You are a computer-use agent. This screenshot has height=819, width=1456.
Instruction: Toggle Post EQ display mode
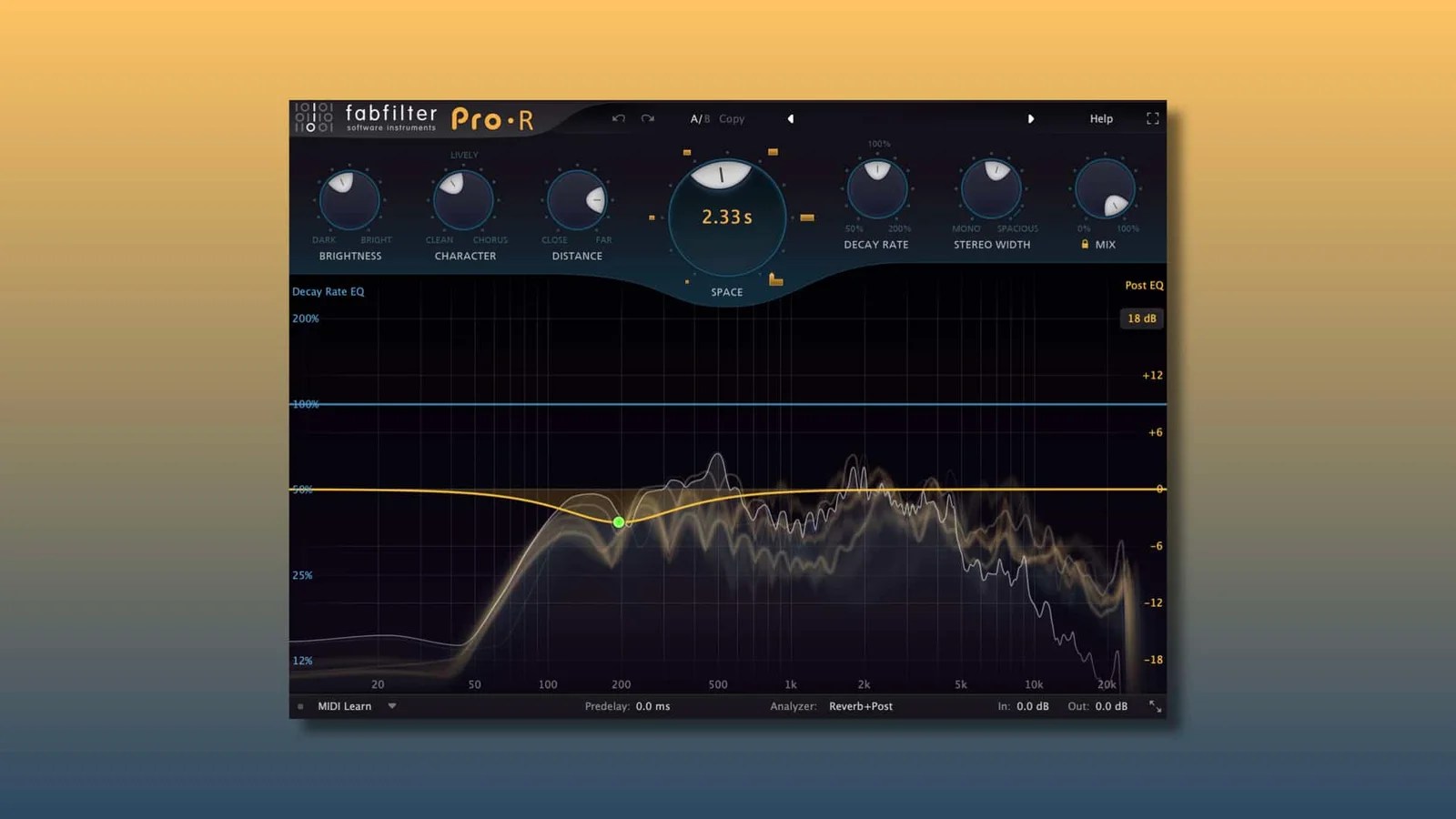click(1143, 286)
